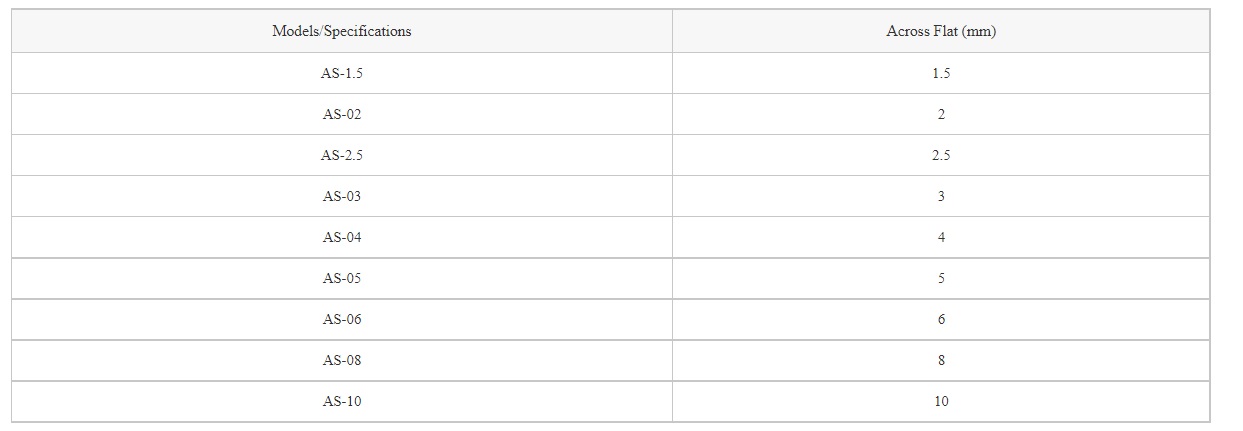This screenshot has width=1243, height=431.
Task: Select the AS-10 model cell
Action: pyautogui.click(x=342, y=401)
